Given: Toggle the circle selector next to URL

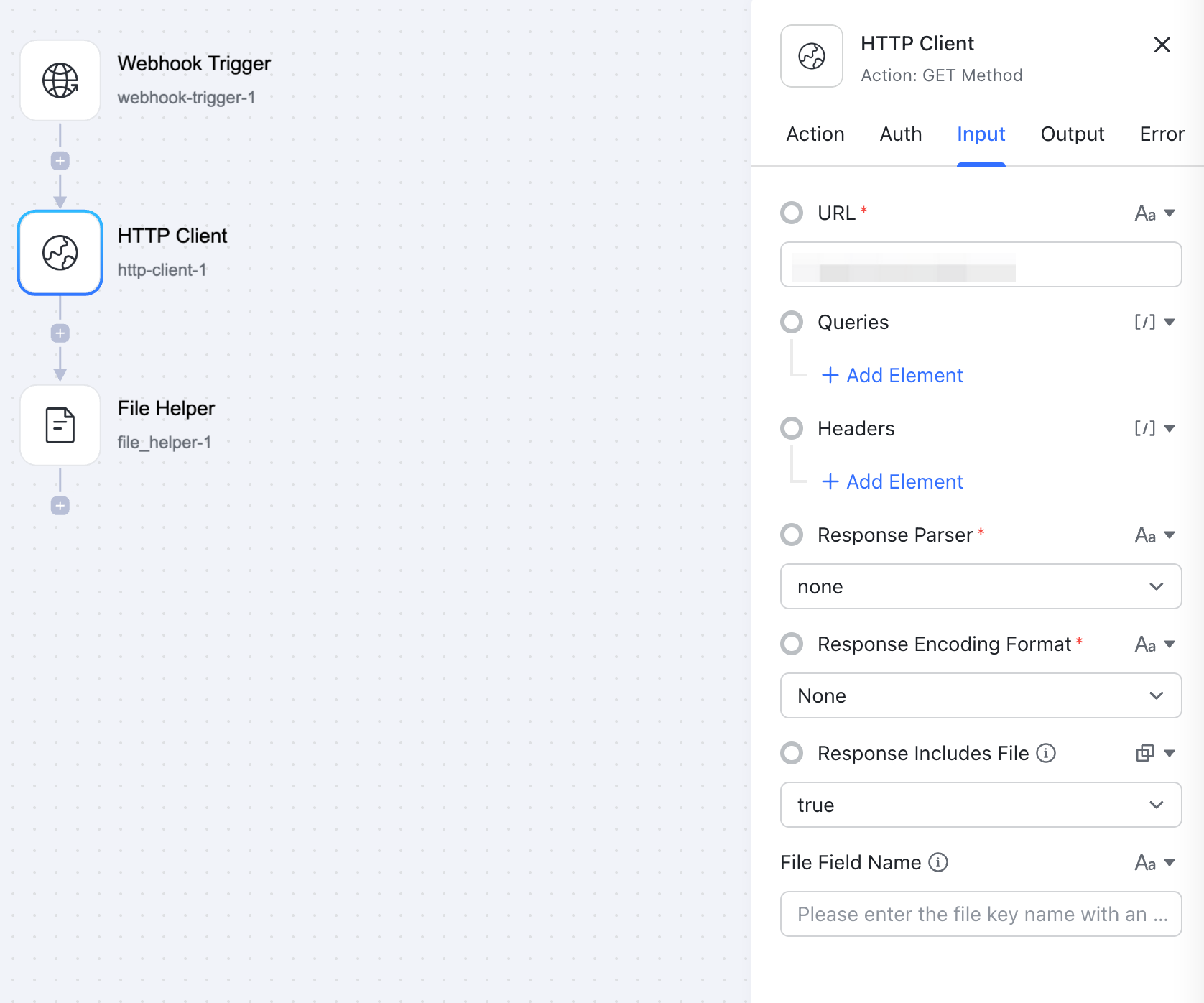Looking at the screenshot, I should (x=791, y=213).
